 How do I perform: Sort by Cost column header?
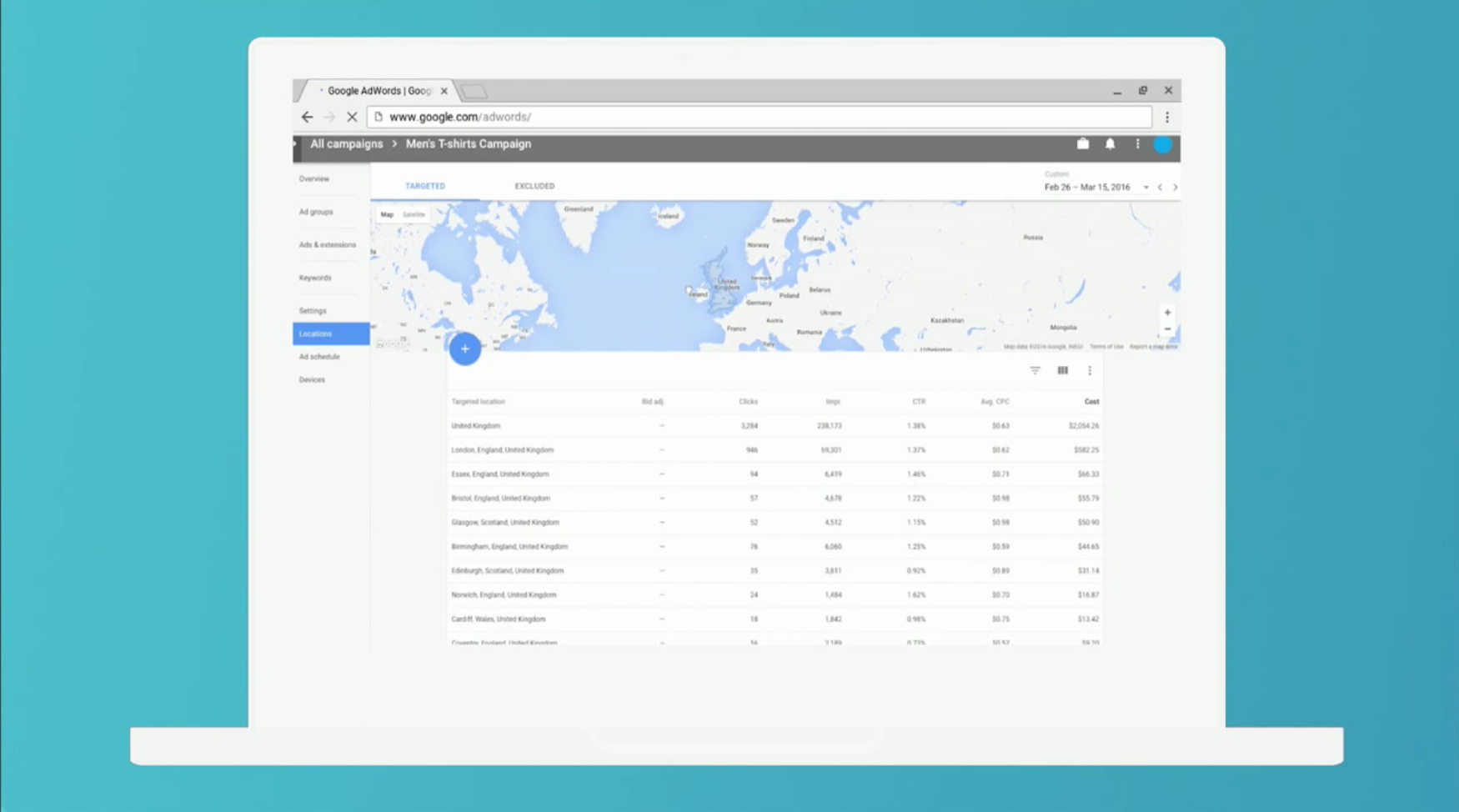1091,402
